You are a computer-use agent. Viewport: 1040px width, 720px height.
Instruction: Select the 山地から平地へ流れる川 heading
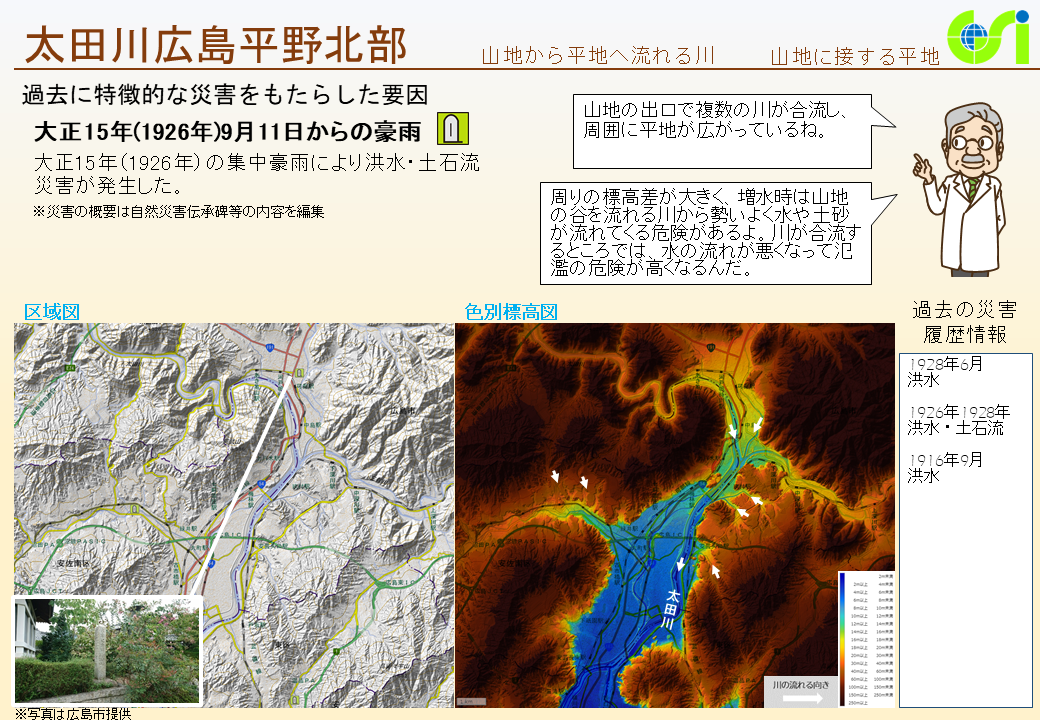click(x=598, y=56)
